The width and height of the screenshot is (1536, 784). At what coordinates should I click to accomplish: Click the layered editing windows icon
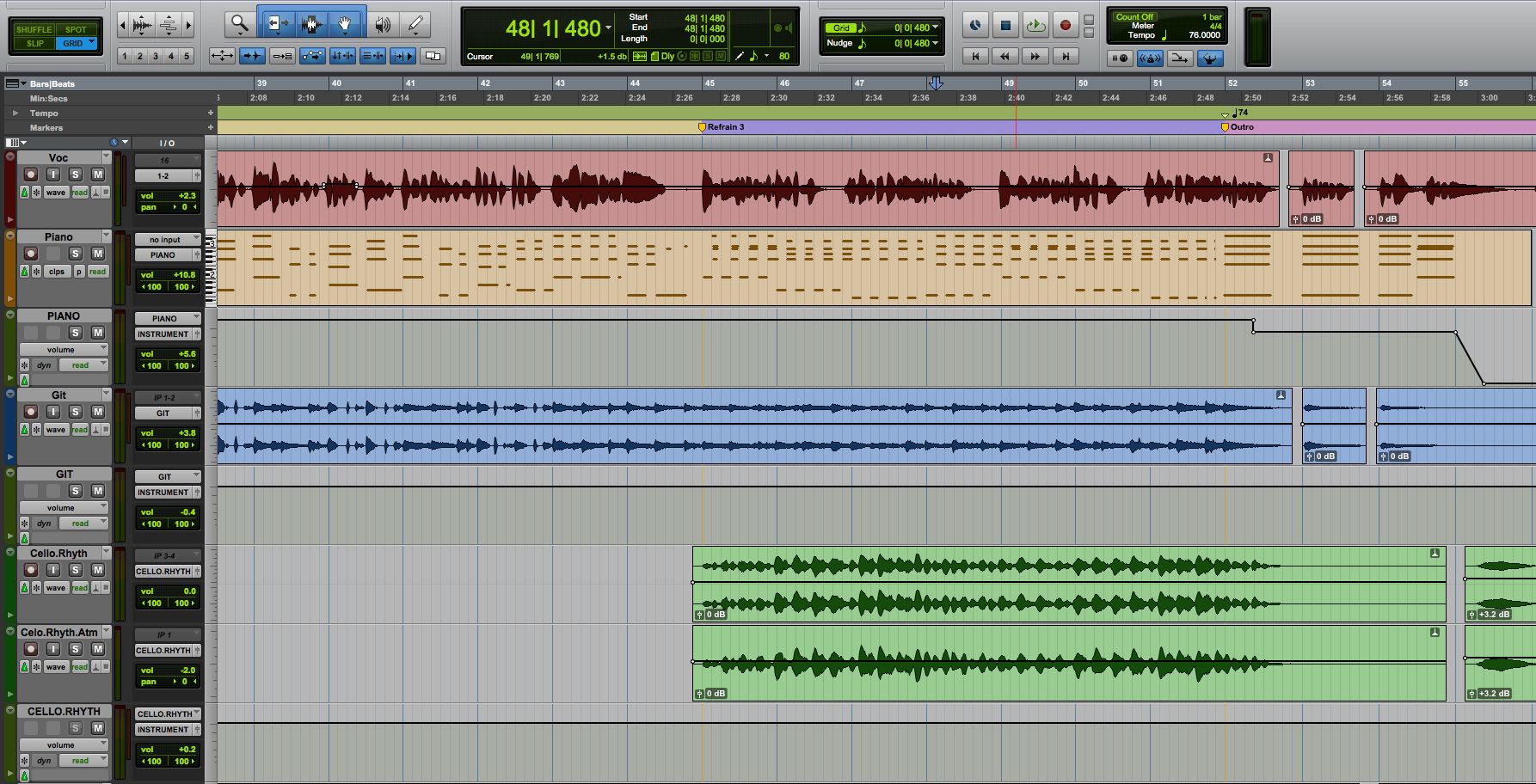433,56
